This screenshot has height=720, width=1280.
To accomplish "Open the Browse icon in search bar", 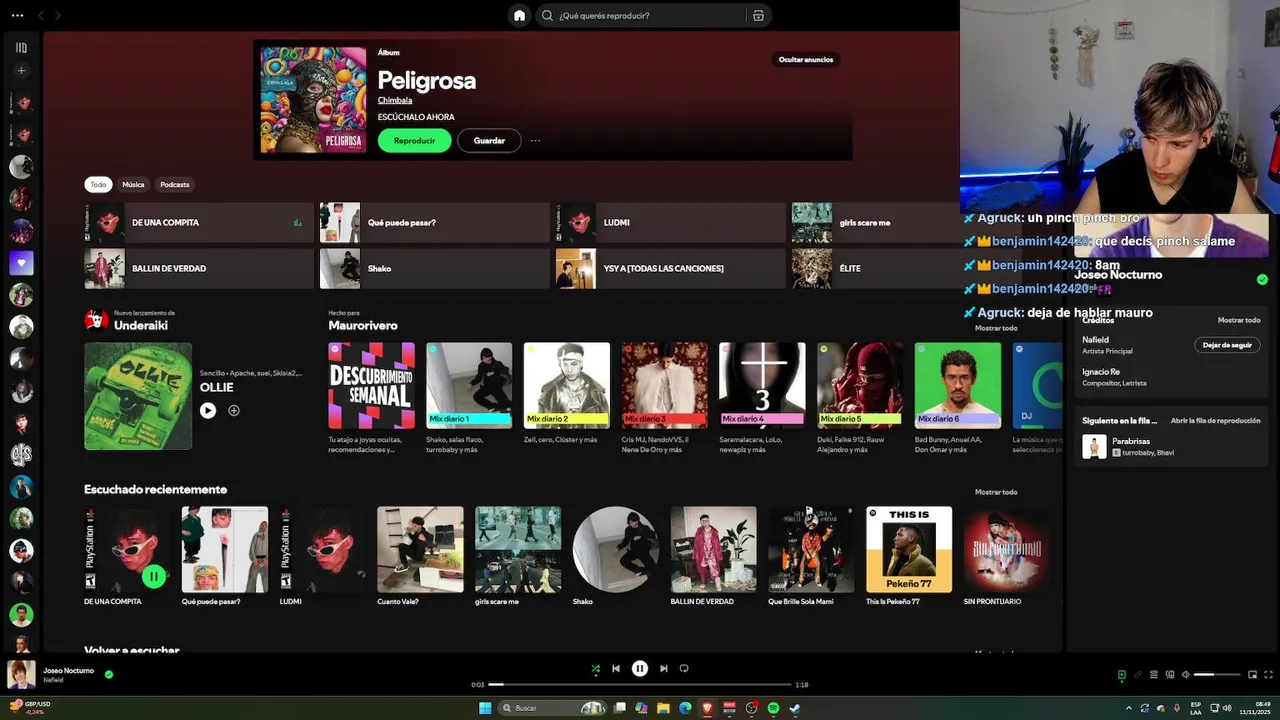I will (758, 15).
